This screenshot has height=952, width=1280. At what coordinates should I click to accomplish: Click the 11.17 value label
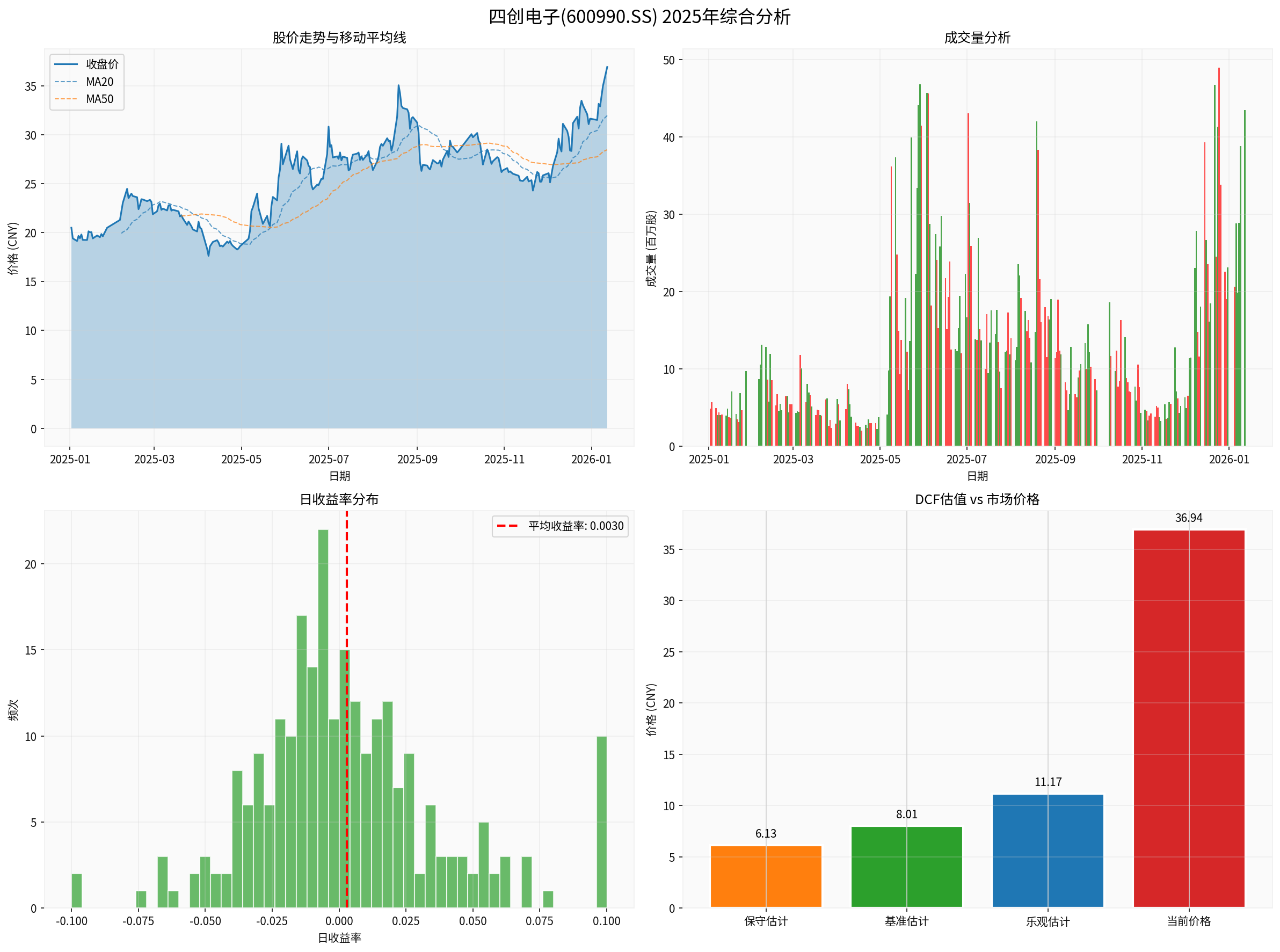[1048, 782]
